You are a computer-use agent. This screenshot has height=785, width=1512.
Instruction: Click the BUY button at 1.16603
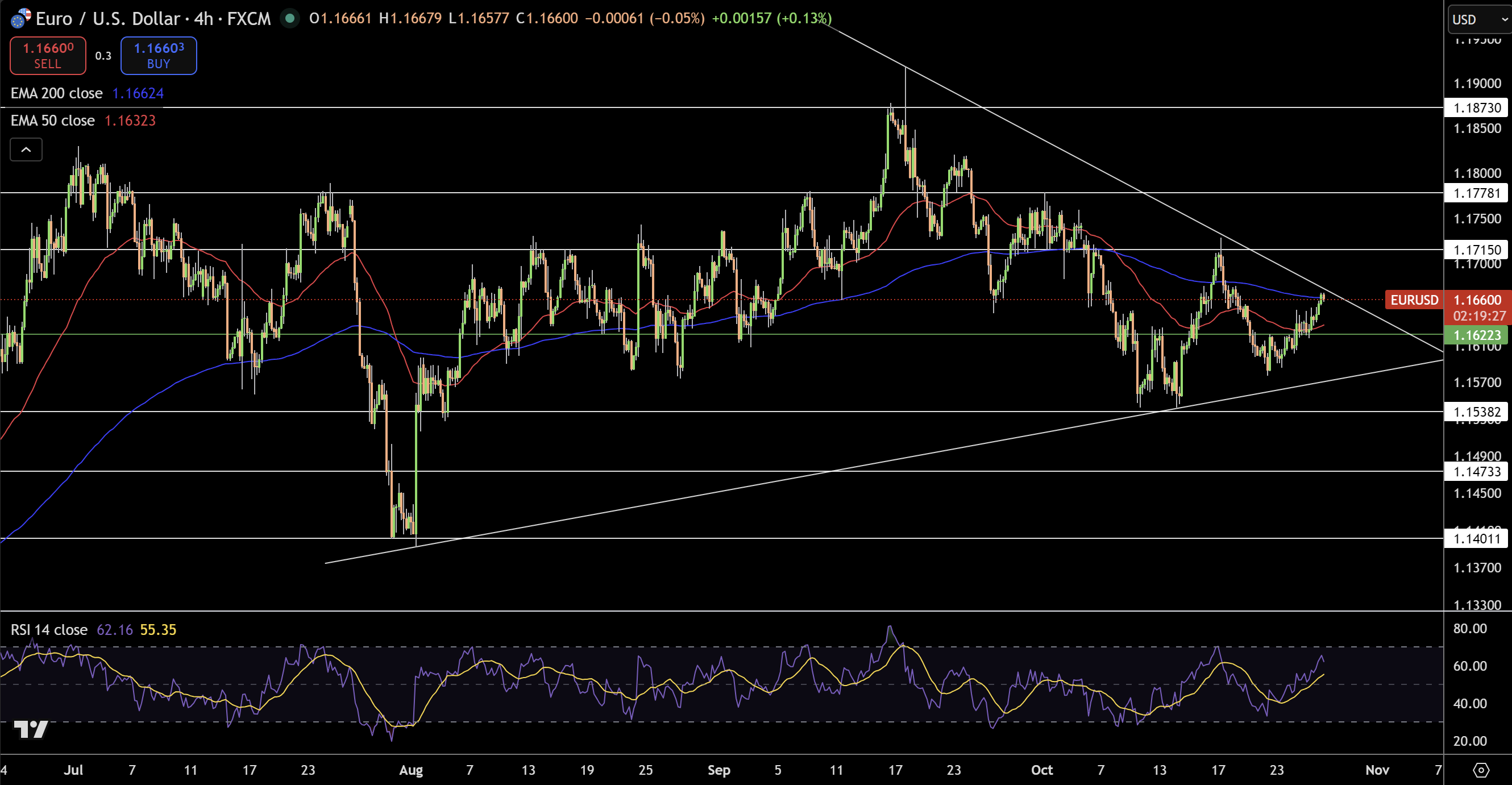(158, 55)
